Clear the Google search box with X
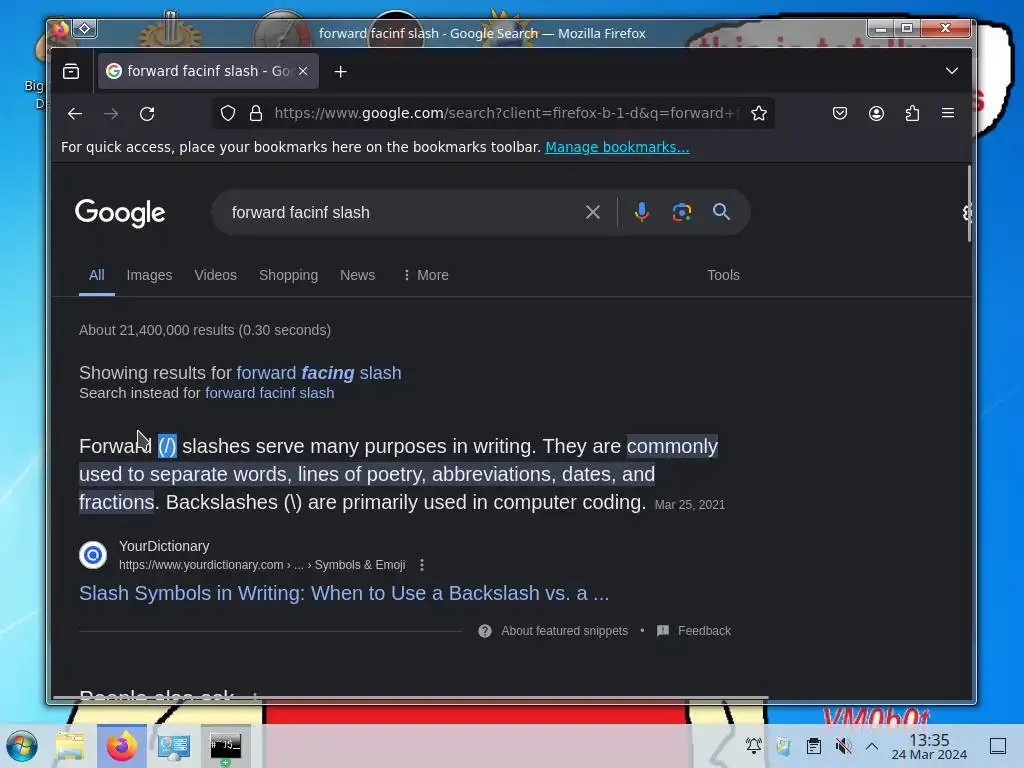Viewport: 1024px width, 768px height. 592,212
